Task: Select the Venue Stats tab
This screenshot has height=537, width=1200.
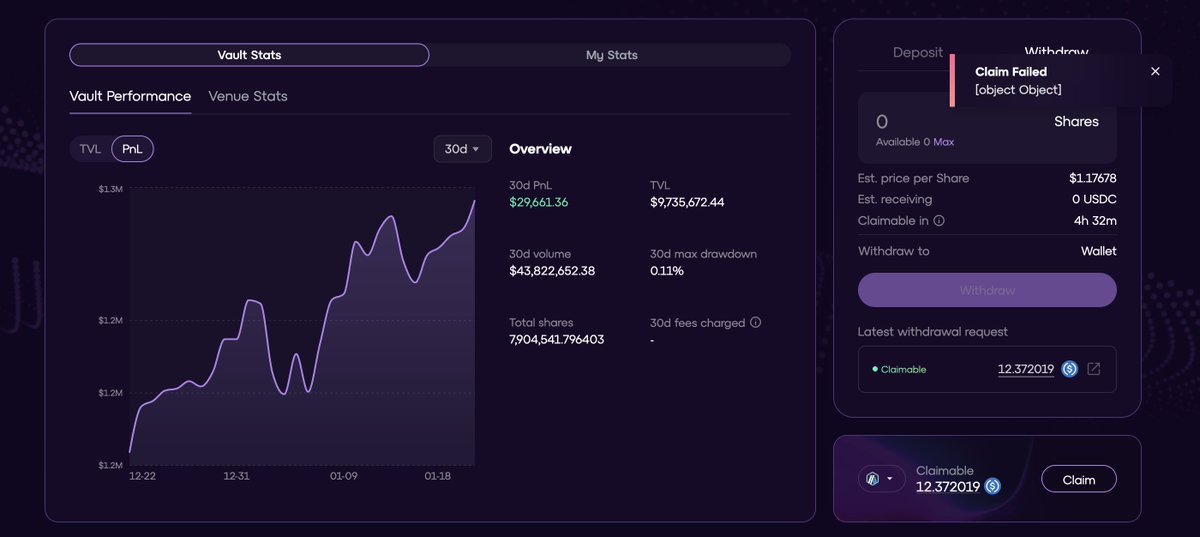Action: coord(248,96)
